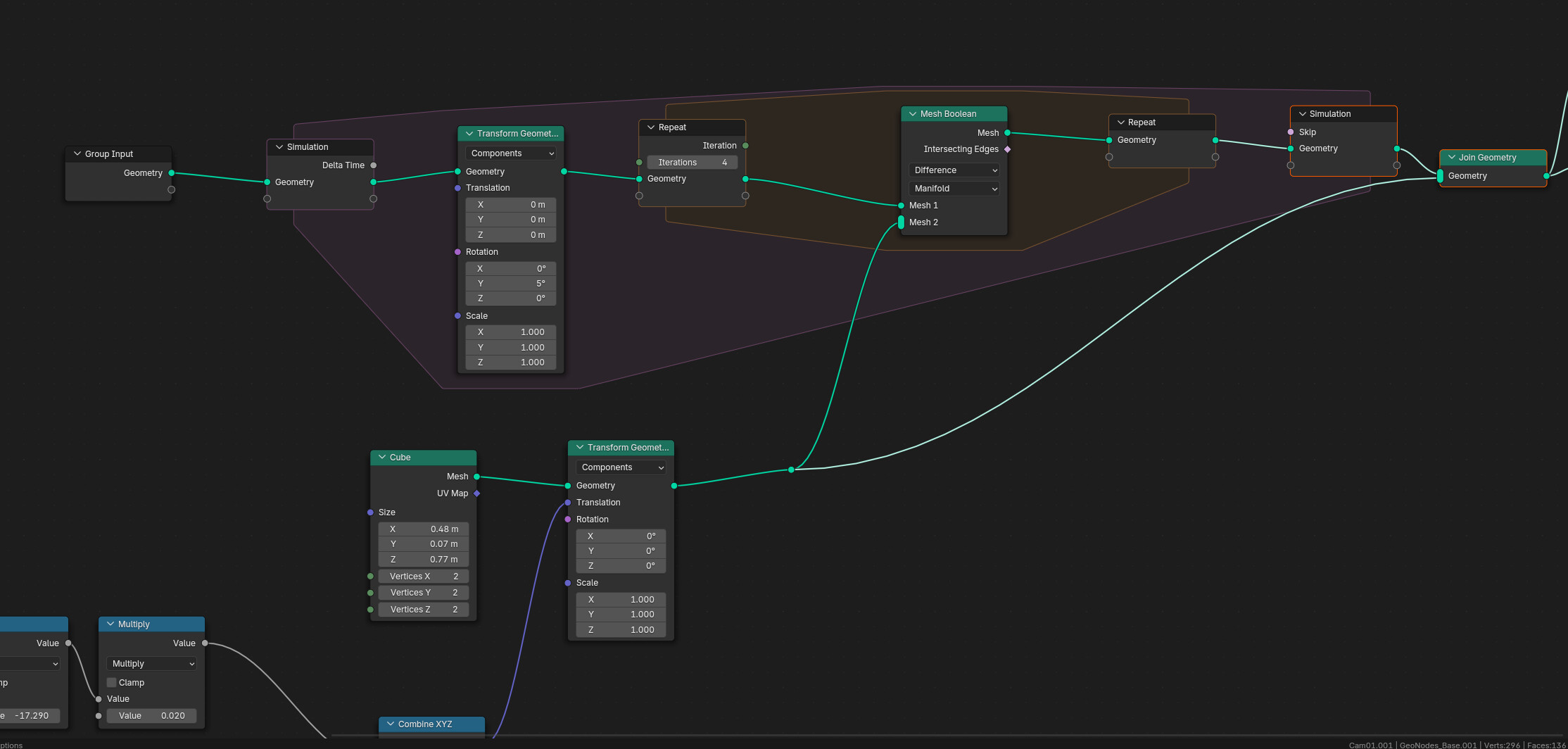1568x749 pixels.
Task: Click the Vertices Z field
Action: (x=424, y=610)
